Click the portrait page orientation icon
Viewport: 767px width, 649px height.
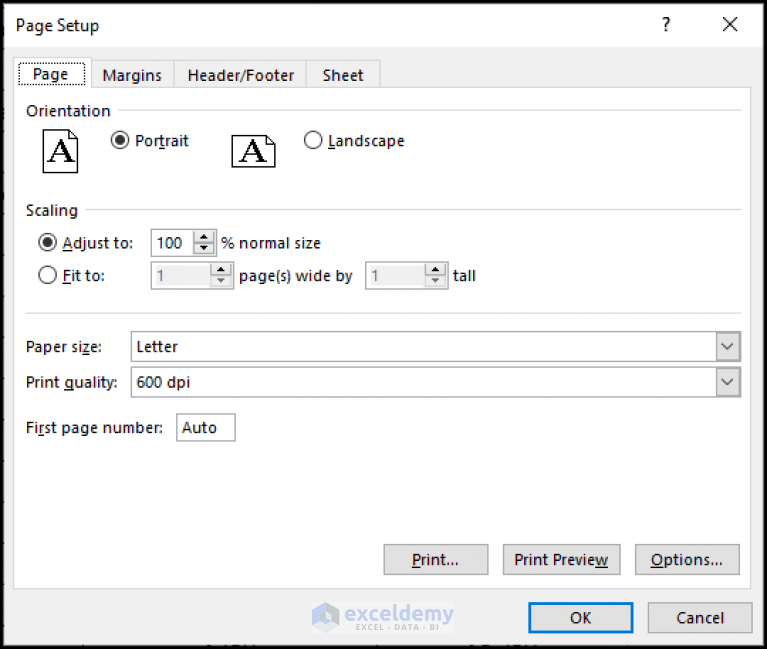click(60, 151)
